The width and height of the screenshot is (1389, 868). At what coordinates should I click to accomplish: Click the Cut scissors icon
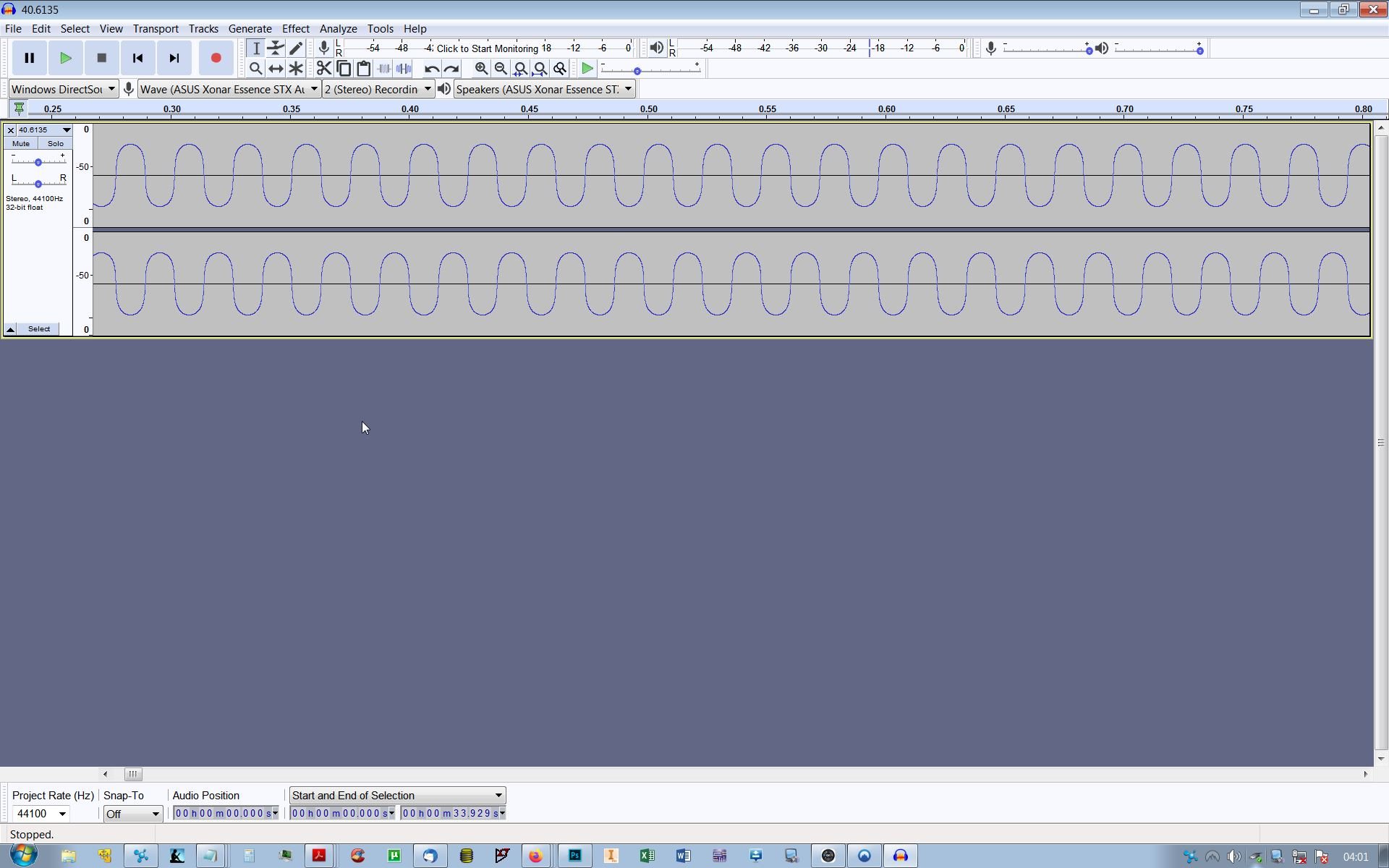pyautogui.click(x=323, y=69)
